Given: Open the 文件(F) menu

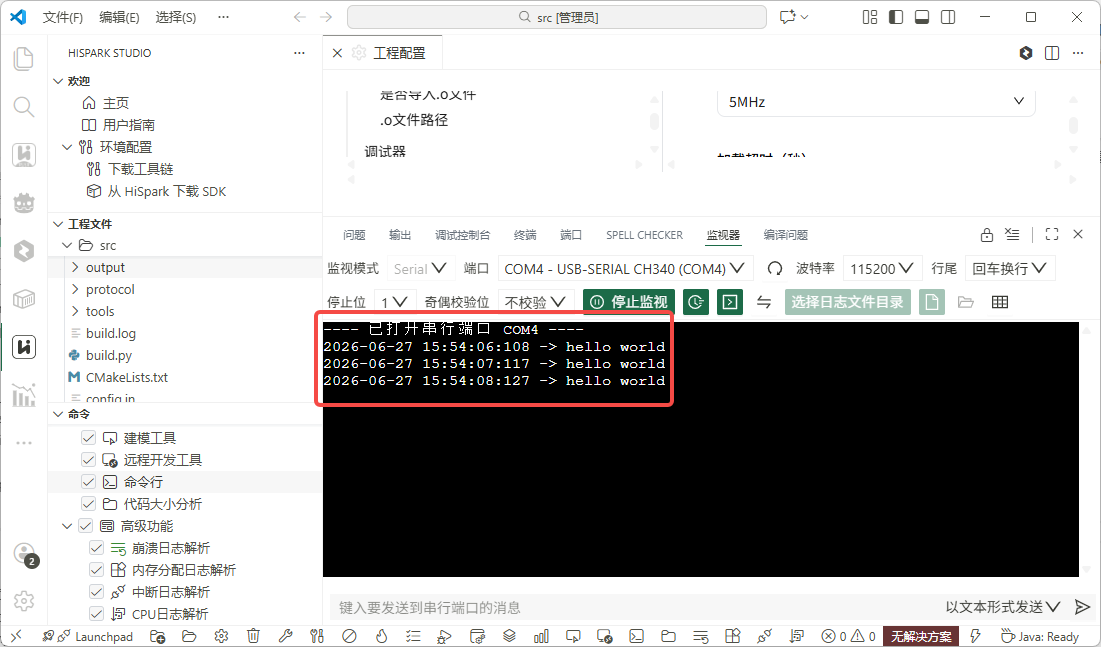Looking at the screenshot, I should pyautogui.click(x=62, y=17).
